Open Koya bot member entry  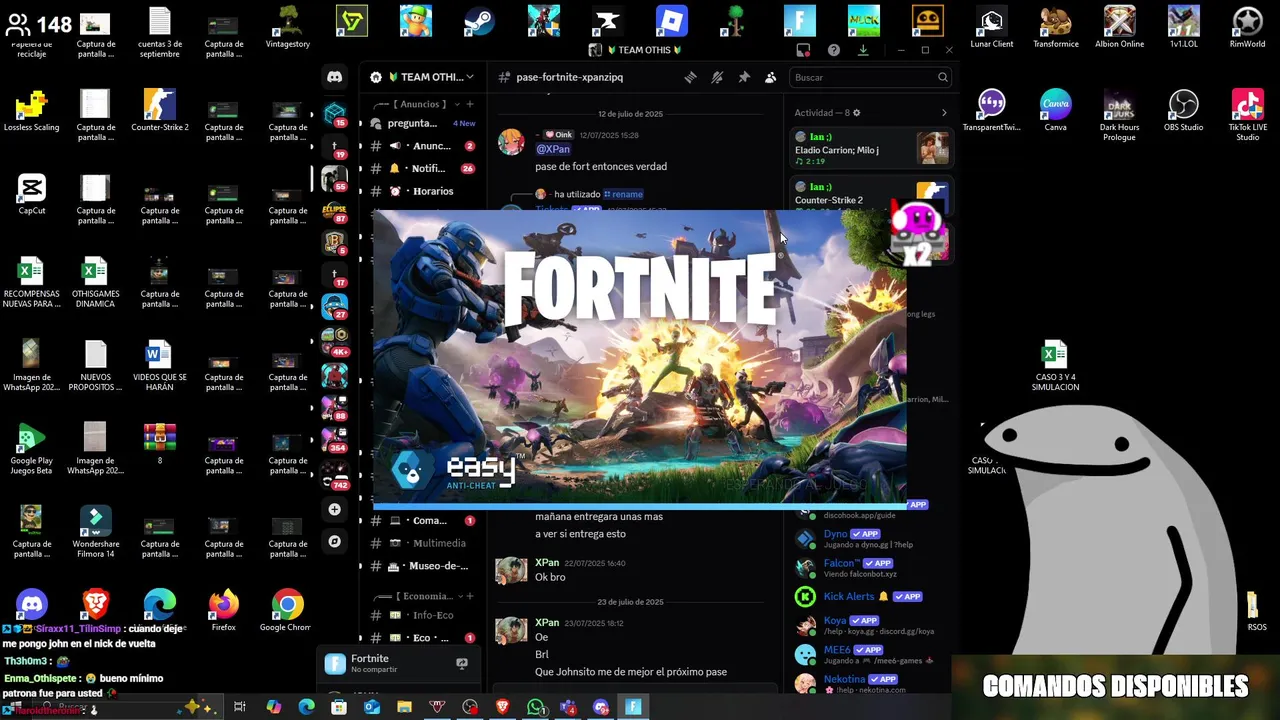[871, 626]
